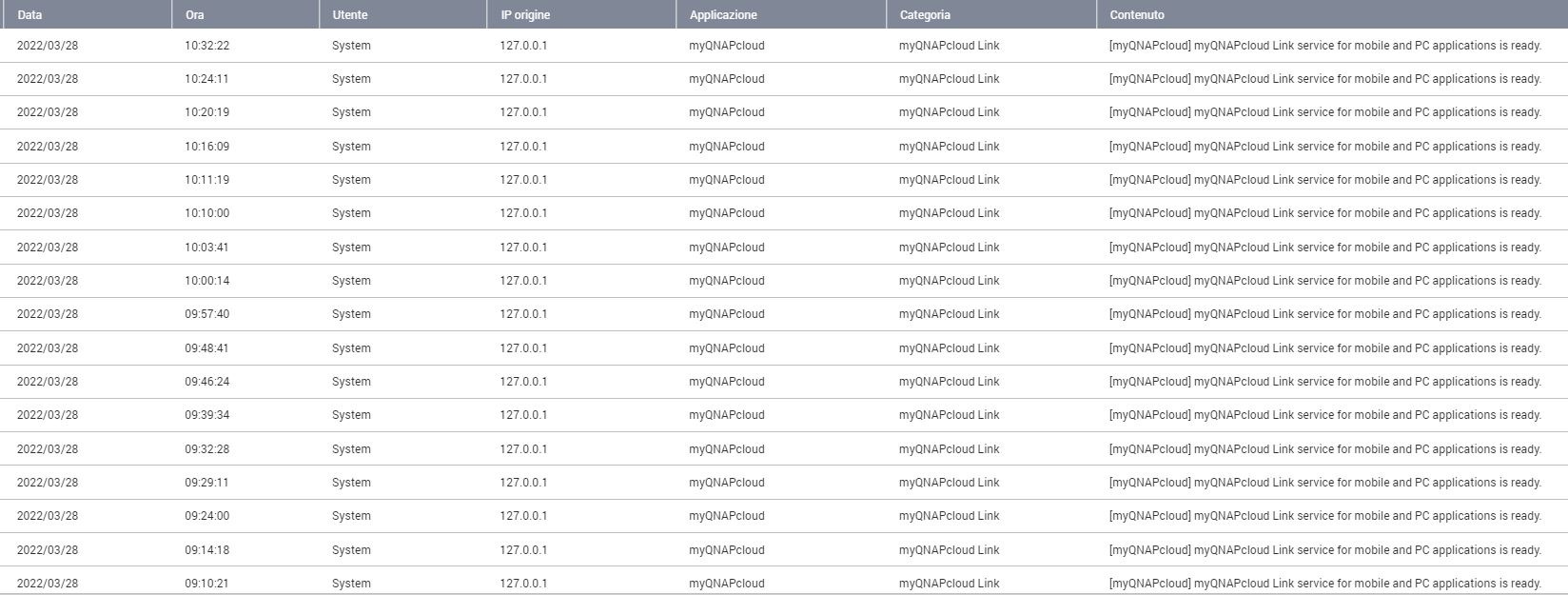The image size is (1568, 595).
Task: Click the IP 127.0.0.1 in the 10:10:00 row
Action: [x=523, y=213]
